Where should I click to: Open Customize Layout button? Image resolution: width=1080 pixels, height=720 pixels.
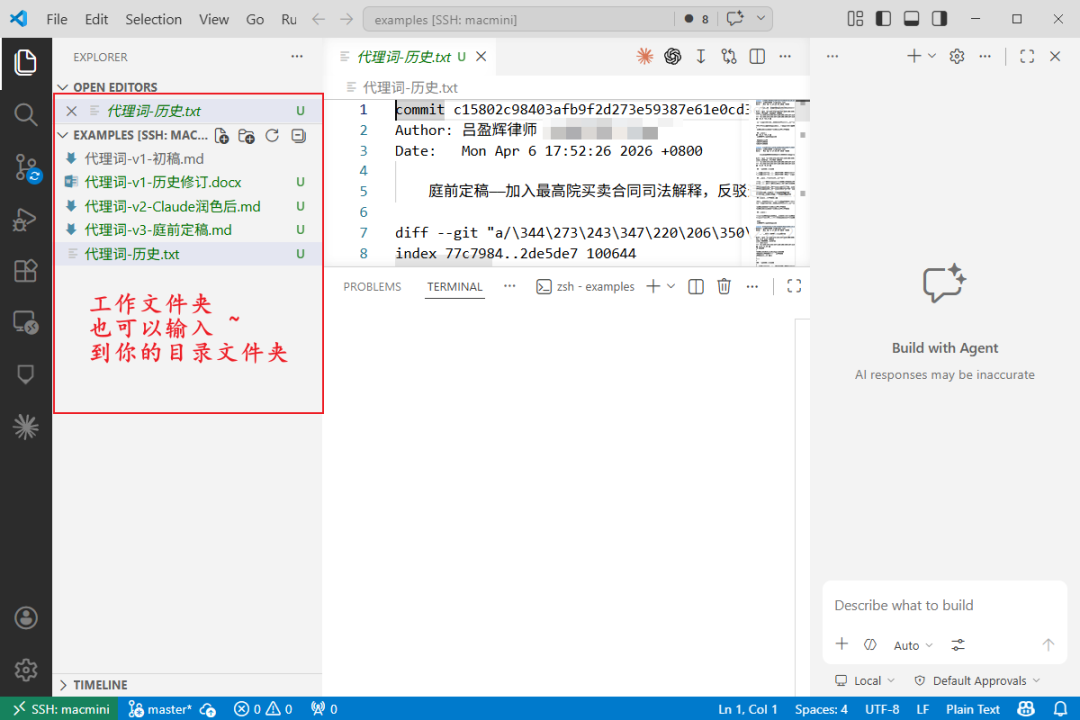pyautogui.click(x=855, y=19)
